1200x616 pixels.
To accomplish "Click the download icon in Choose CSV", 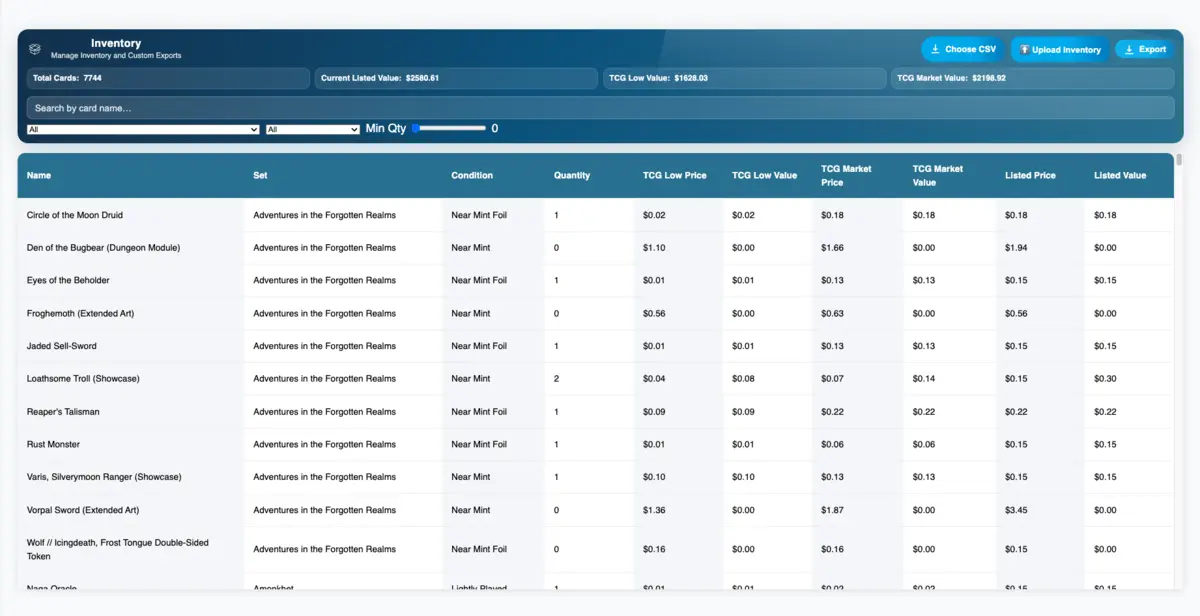I will [935, 49].
